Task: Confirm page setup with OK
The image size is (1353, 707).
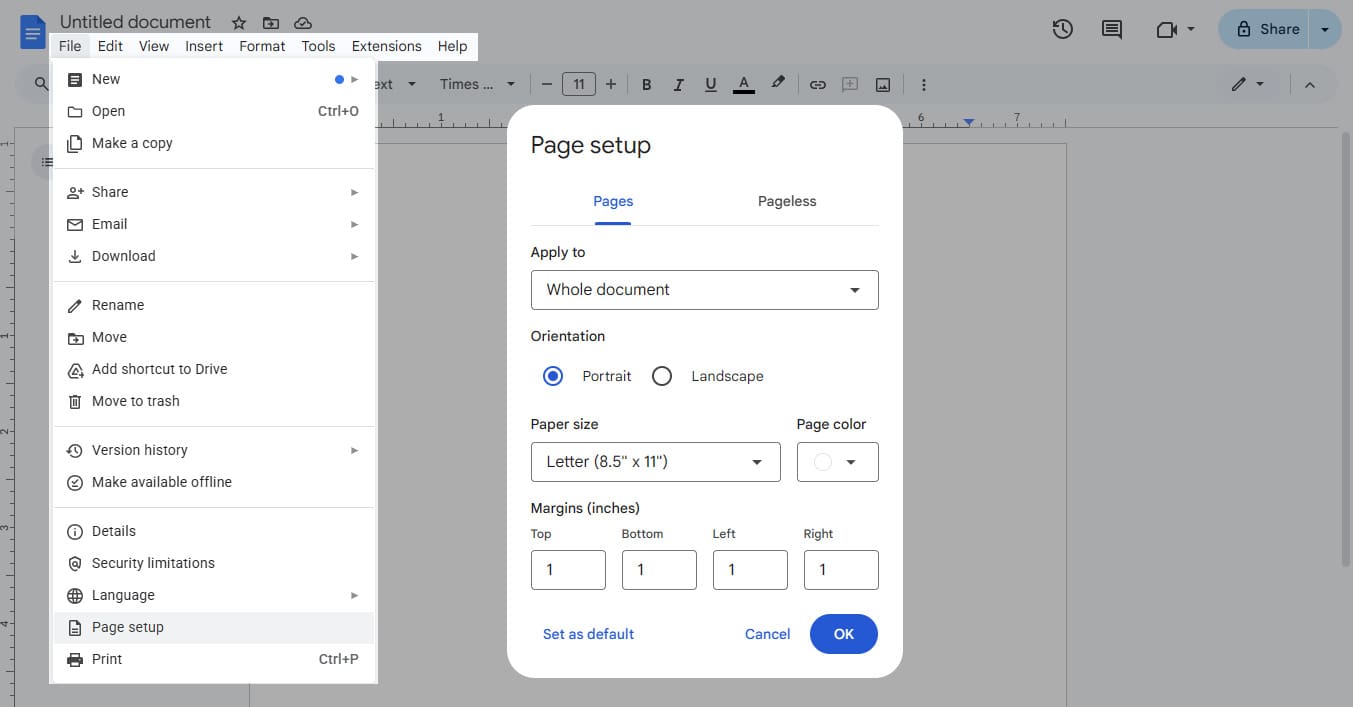Action: coord(843,633)
